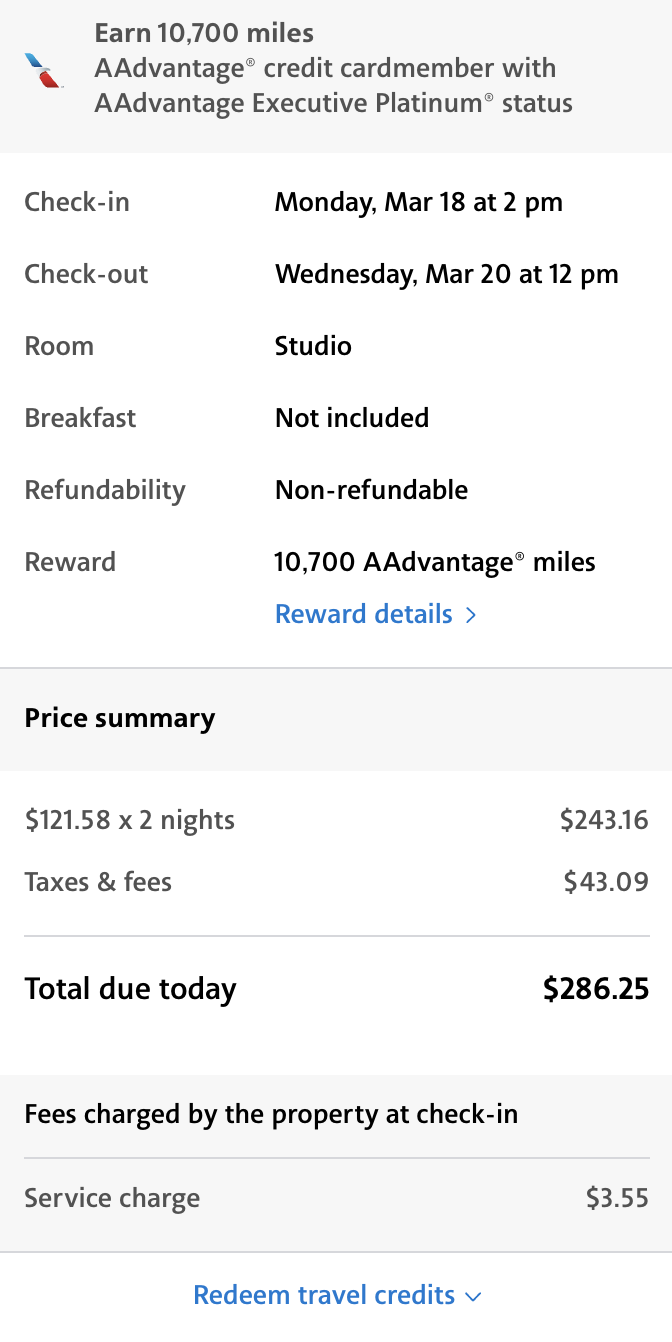
Task: Click the down chevron after Redeem travel credits
Action: click(474, 1297)
